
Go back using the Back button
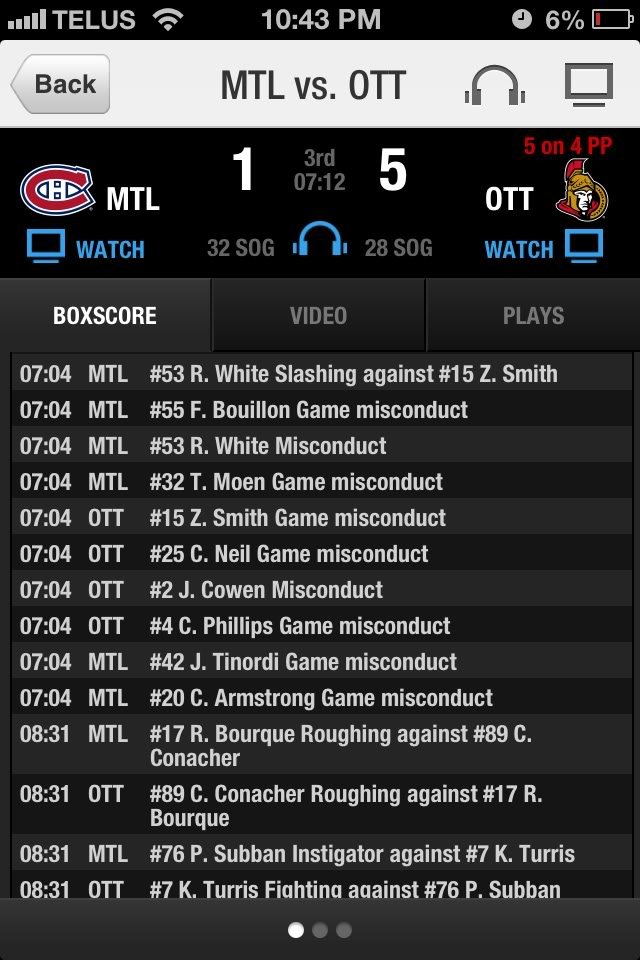[60, 84]
